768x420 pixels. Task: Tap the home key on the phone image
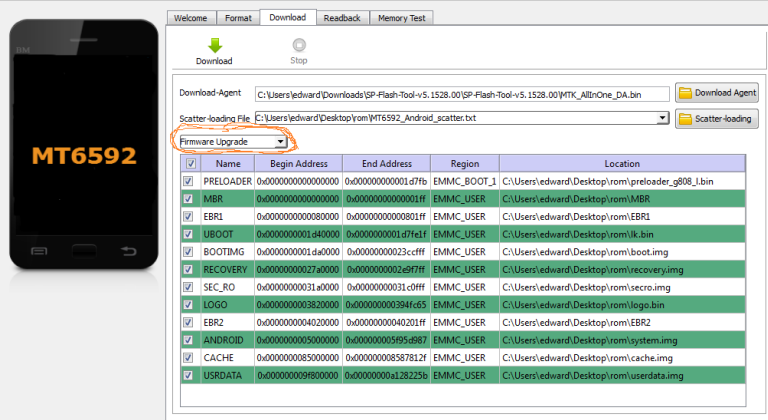tap(84, 251)
